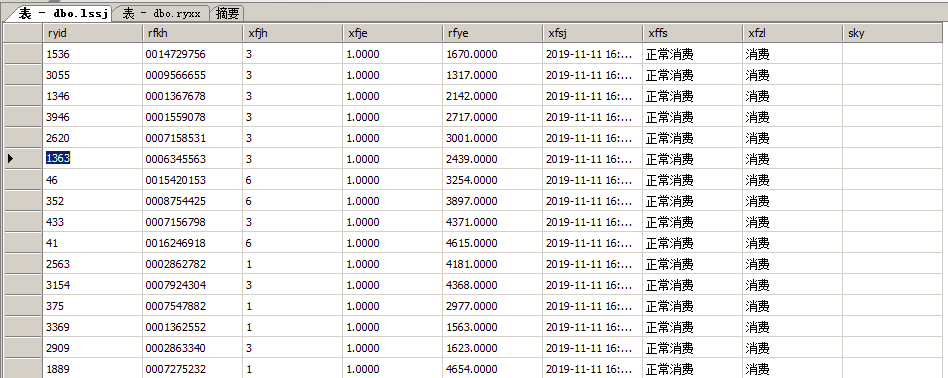Screen dimensions: 948x378
Task: Click the ryid cell with value 46
Action: click(x=92, y=180)
